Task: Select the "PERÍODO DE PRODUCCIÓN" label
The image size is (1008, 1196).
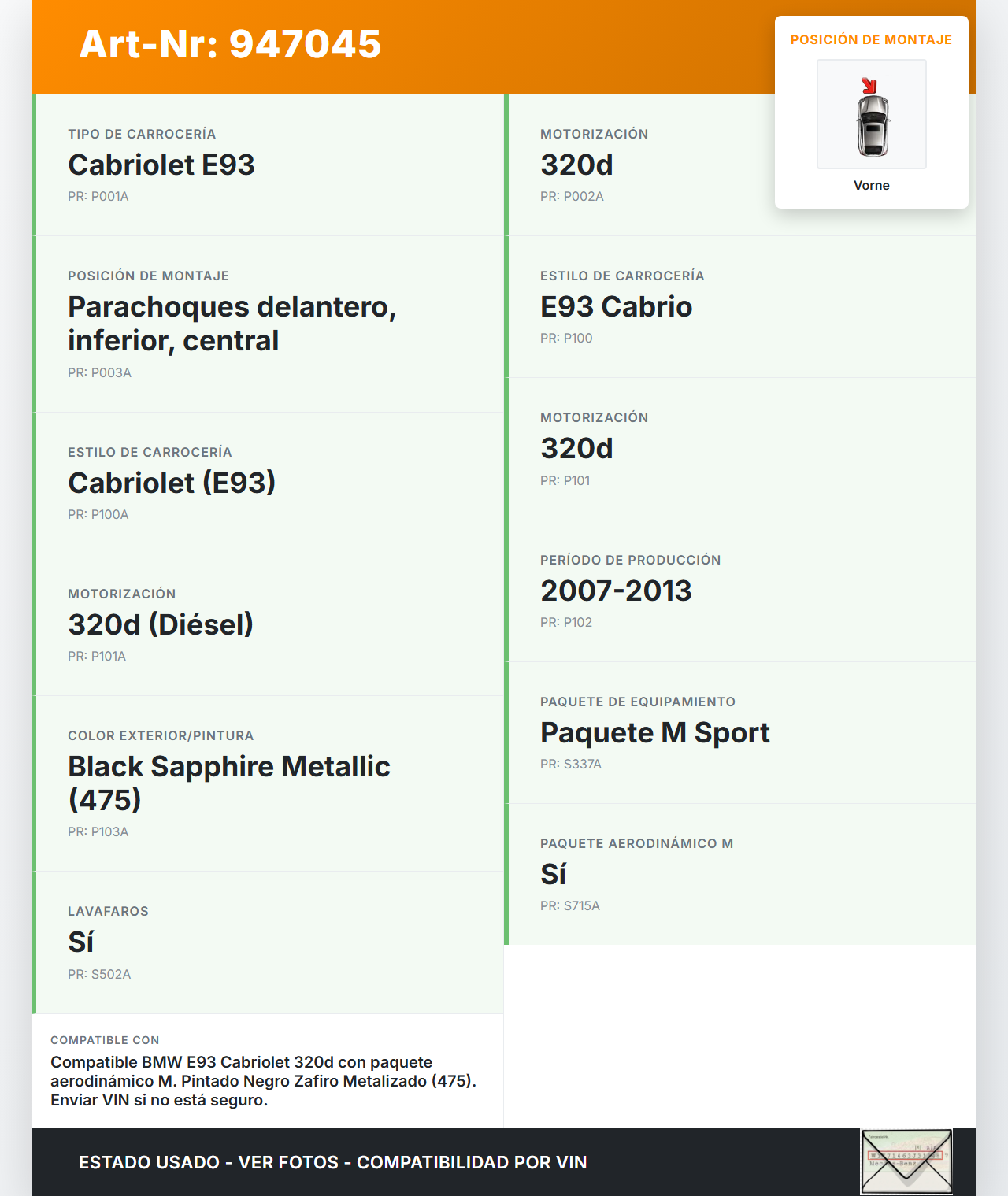Action: click(x=630, y=560)
